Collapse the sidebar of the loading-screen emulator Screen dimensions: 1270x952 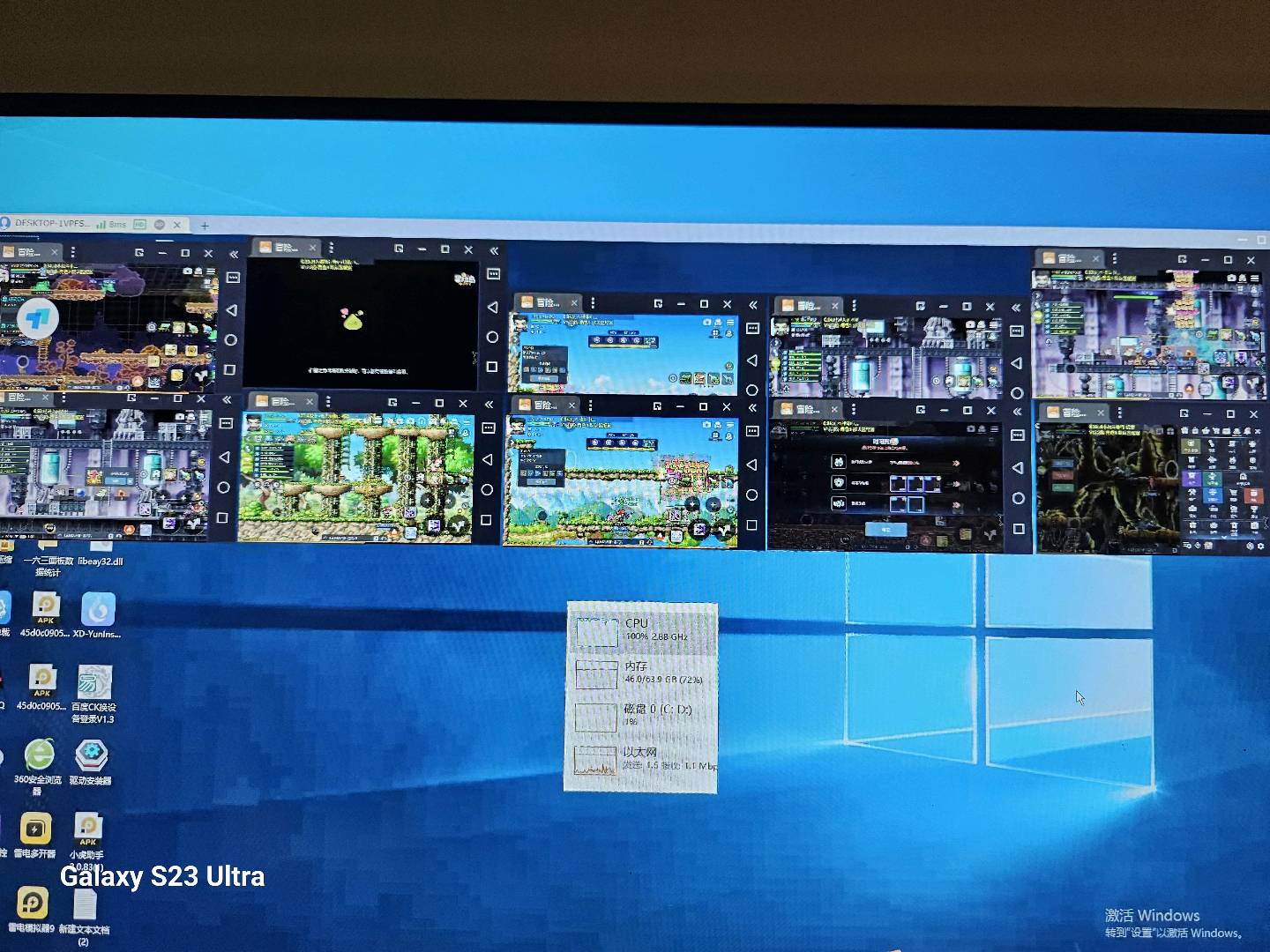494,250
